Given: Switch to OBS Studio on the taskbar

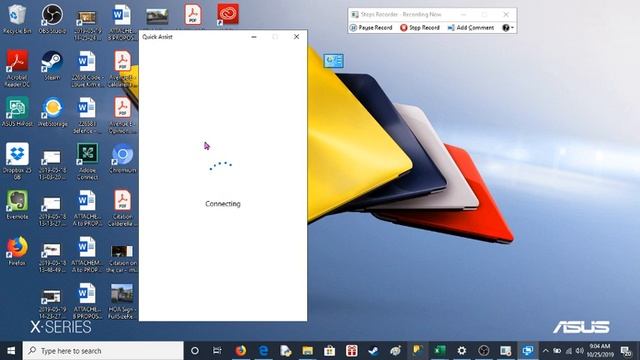Looking at the screenshot, I should [x=484, y=351].
